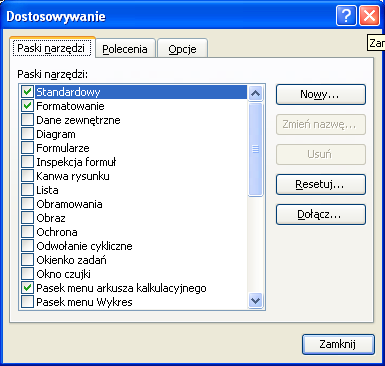Select the Dane zewnętrzne list entry
385x366 pixels.
tap(78, 120)
